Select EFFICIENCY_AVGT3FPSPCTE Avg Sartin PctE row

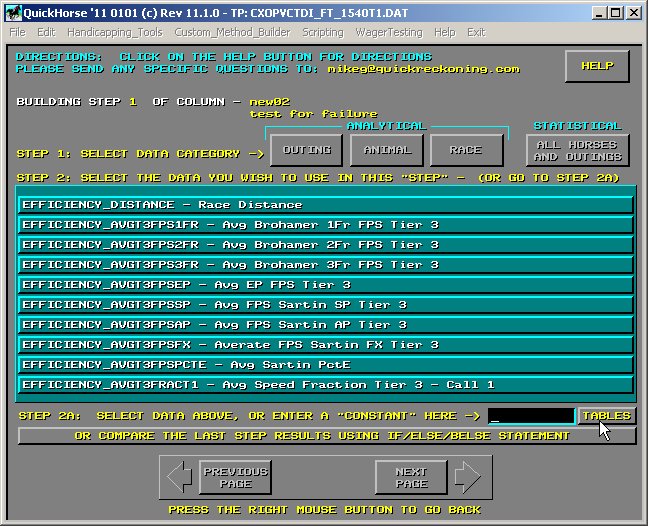coord(326,365)
